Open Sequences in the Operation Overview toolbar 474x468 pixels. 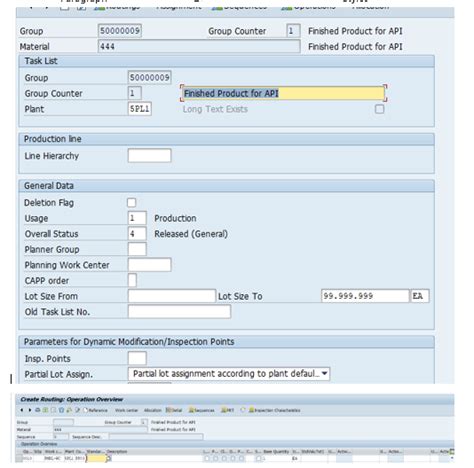[x=201, y=410]
